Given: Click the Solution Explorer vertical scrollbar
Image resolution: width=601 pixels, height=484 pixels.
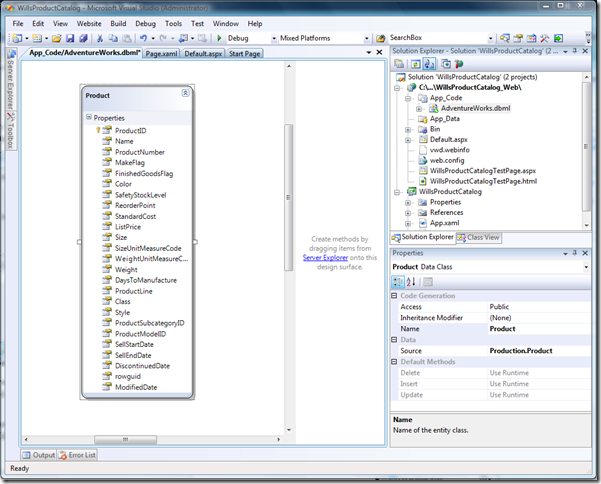Looking at the screenshot, I should 586,146.
